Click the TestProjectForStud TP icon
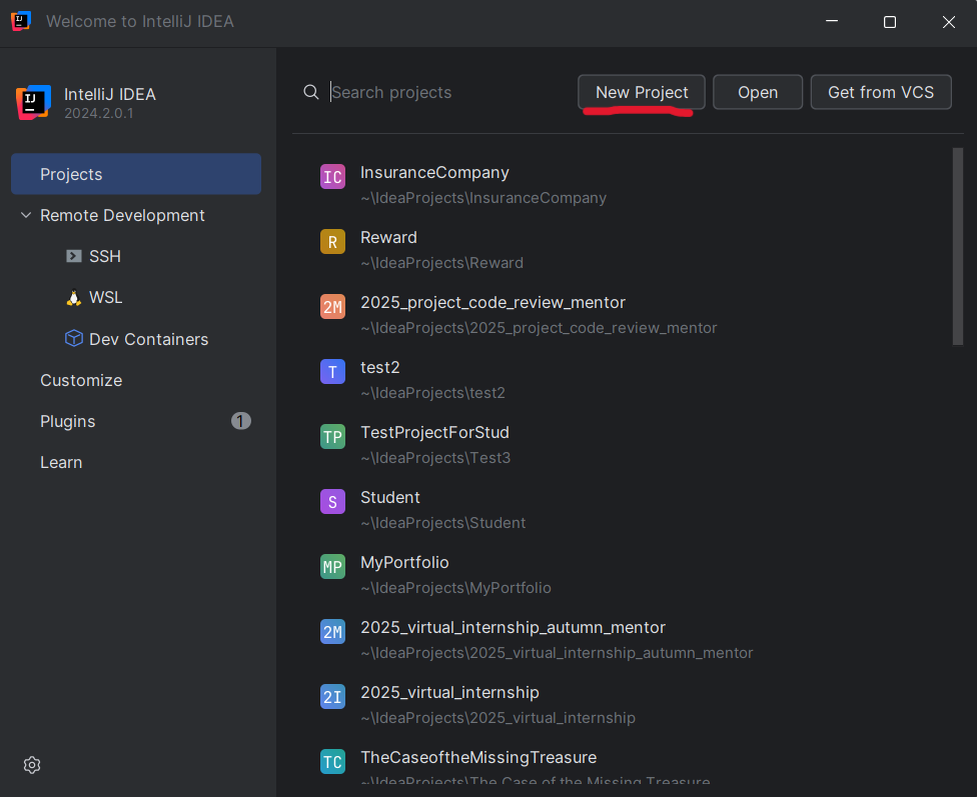977x797 pixels. pos(333,437)
